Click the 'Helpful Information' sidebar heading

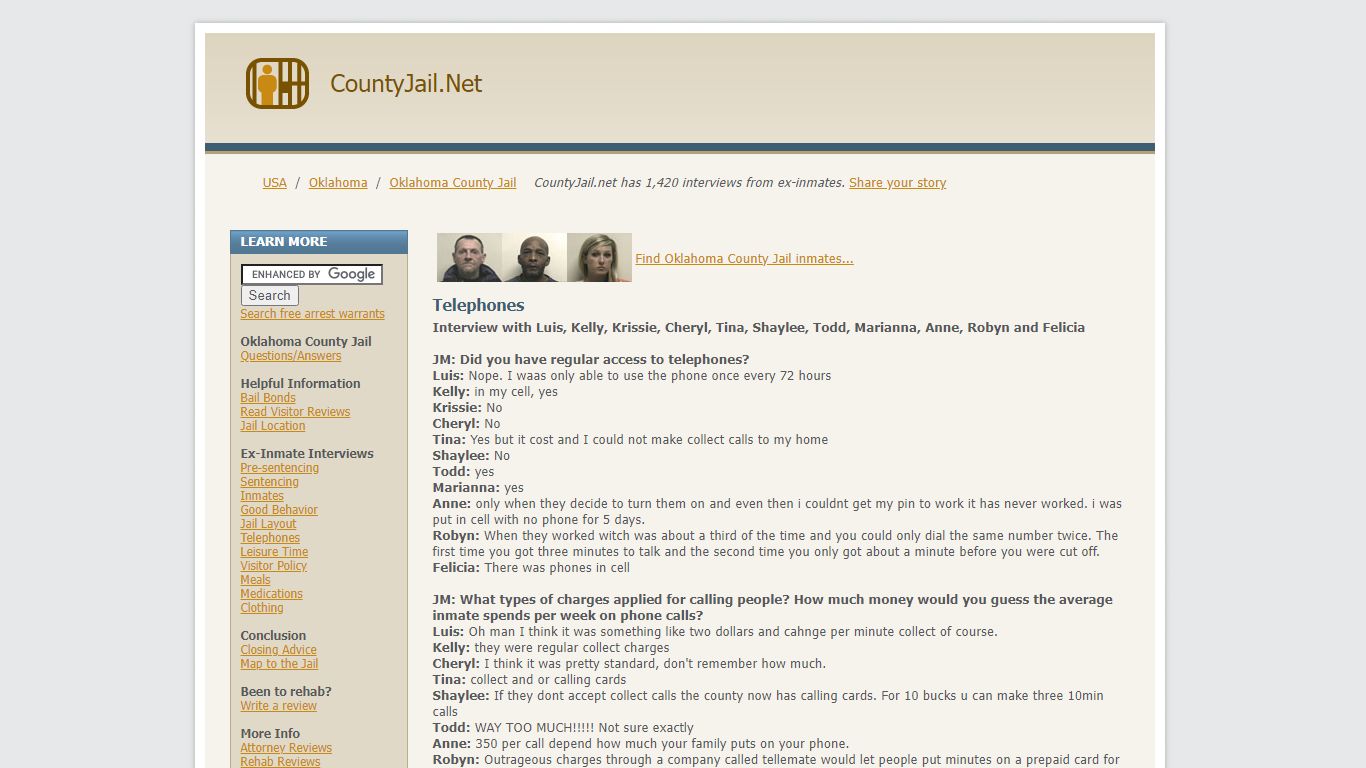[x=300, y=384]
